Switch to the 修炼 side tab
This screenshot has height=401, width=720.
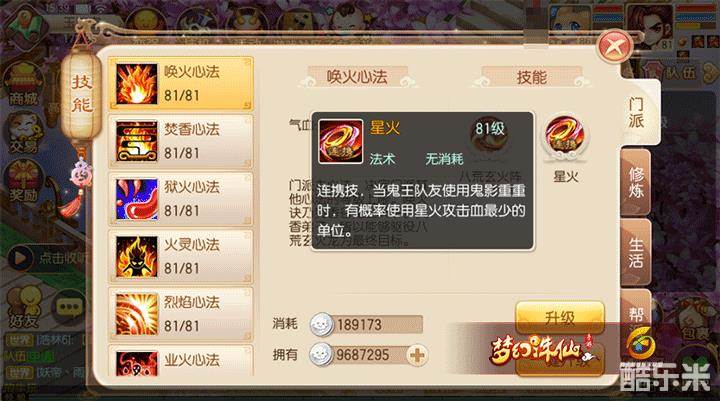click(636, 182)
